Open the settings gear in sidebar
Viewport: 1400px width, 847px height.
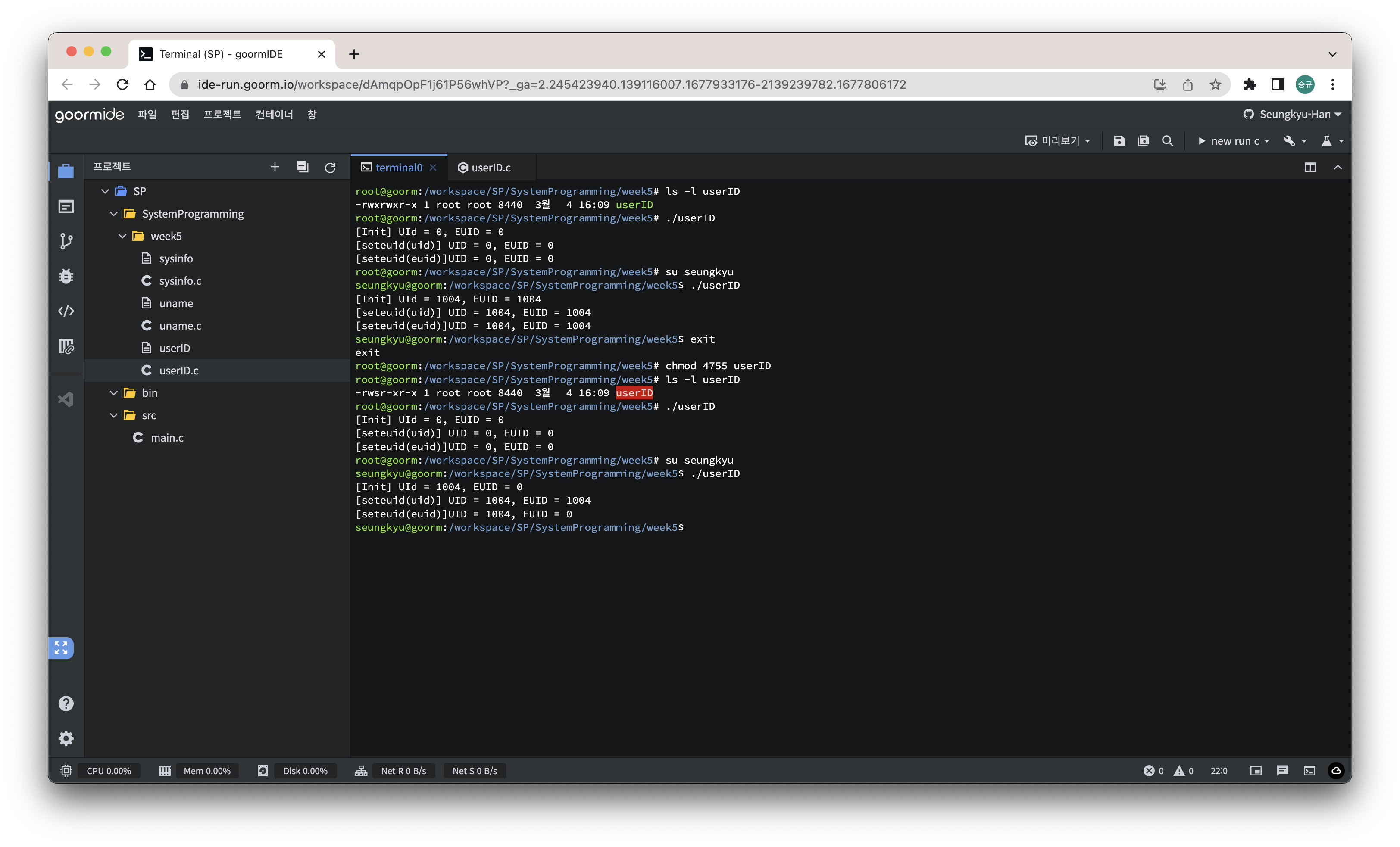click(66, 738)
